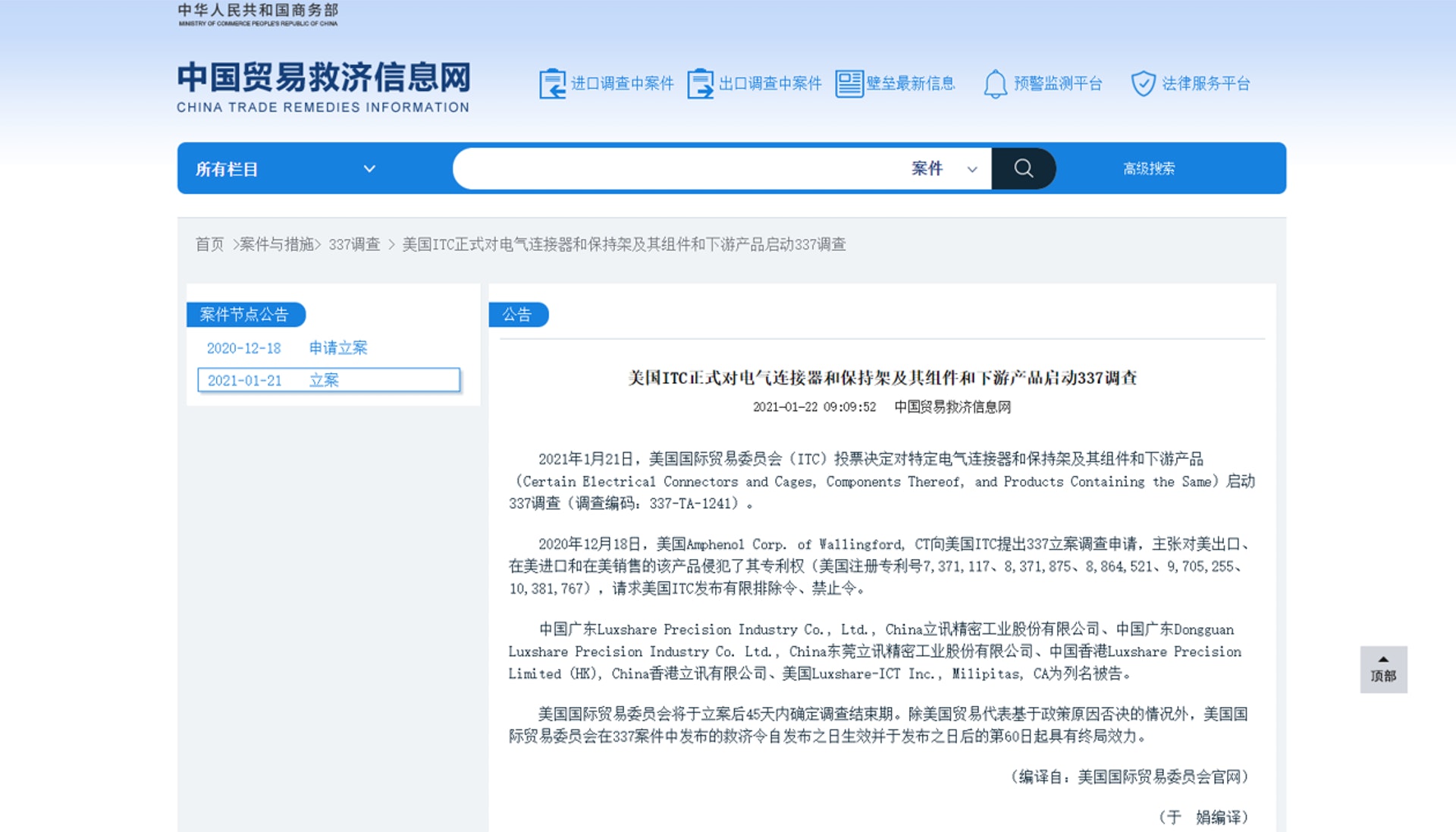This screenshot has height=832, width=1456.
Task: Select the 2021-01-21 立案 node
Action: pos(328,380)
